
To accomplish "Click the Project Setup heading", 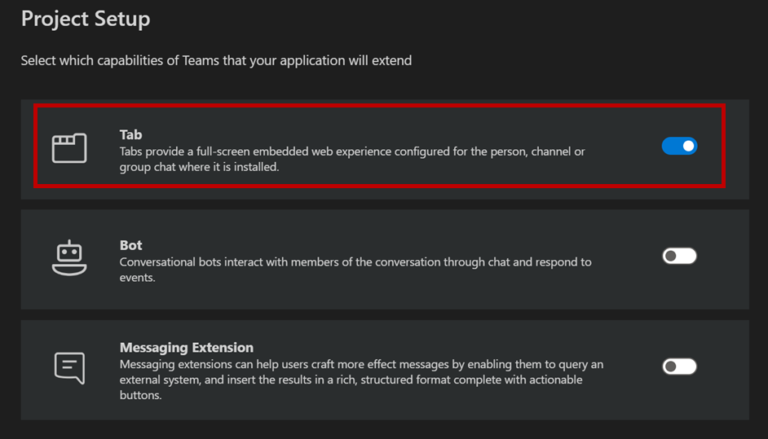I will (86, 19).
